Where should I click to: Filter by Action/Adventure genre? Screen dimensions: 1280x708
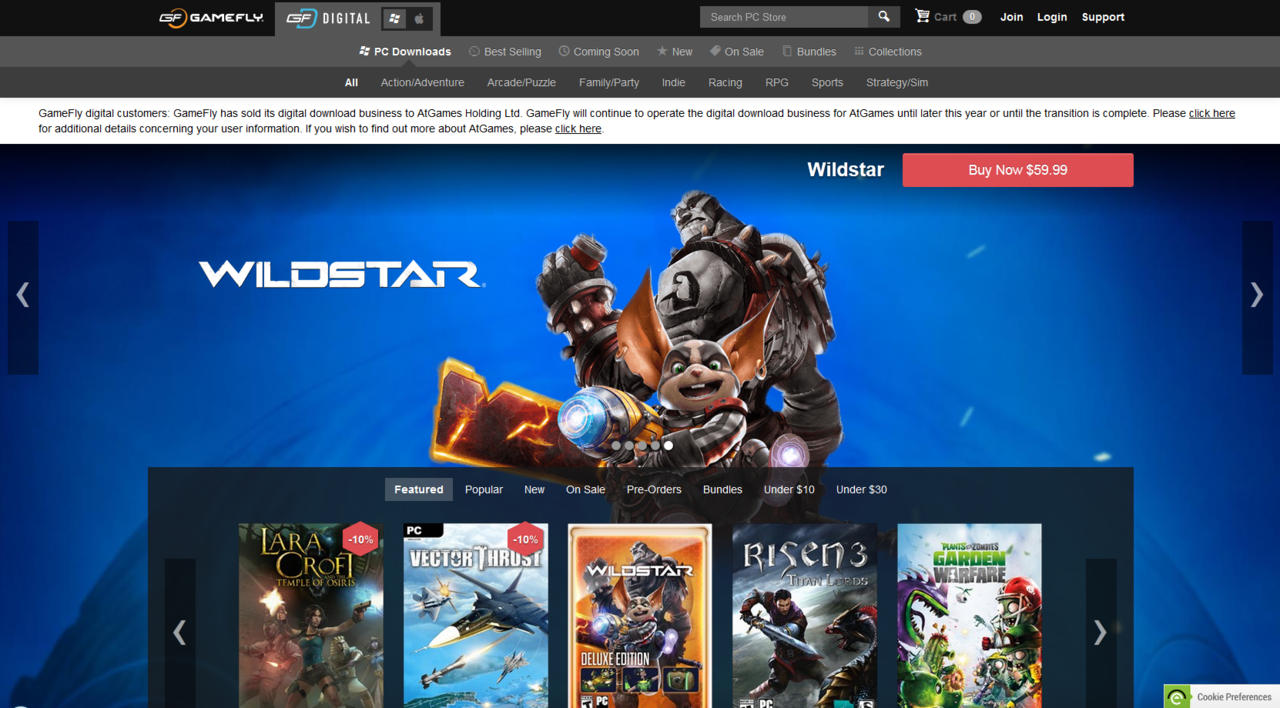[422, 83]
